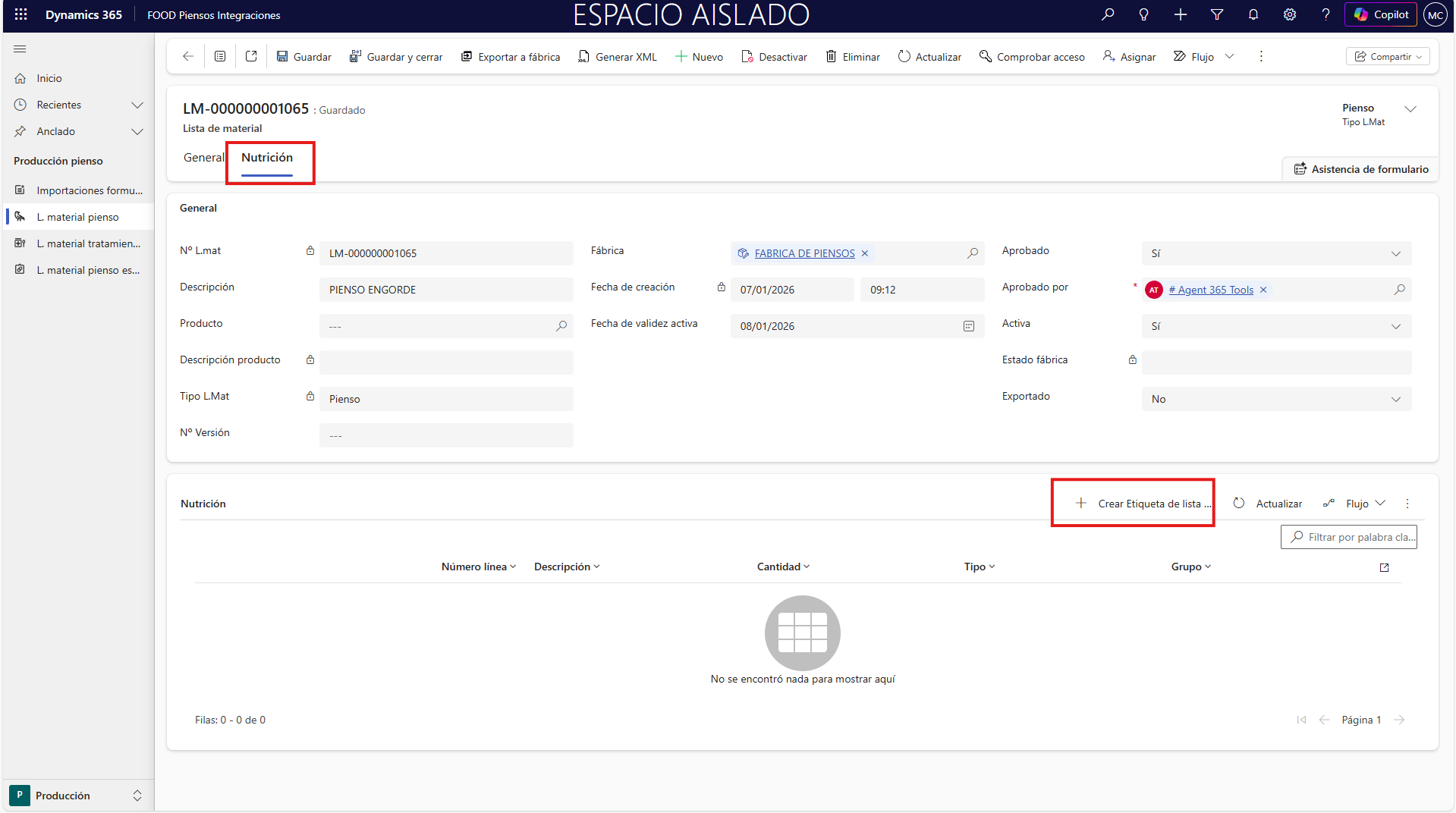
Task: Open the Exportado dropdown
Action: pyautogui.click(x=1395, y=399)
